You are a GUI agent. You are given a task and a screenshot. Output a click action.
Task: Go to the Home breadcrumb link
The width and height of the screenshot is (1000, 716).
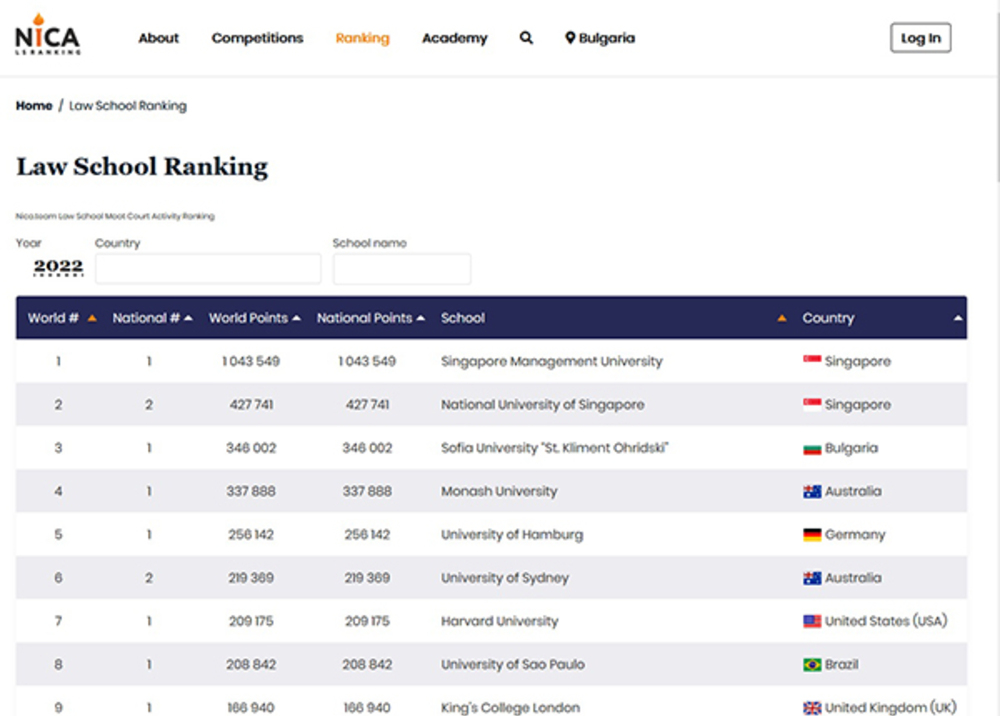pyautogui.click(x=34, y=106)
